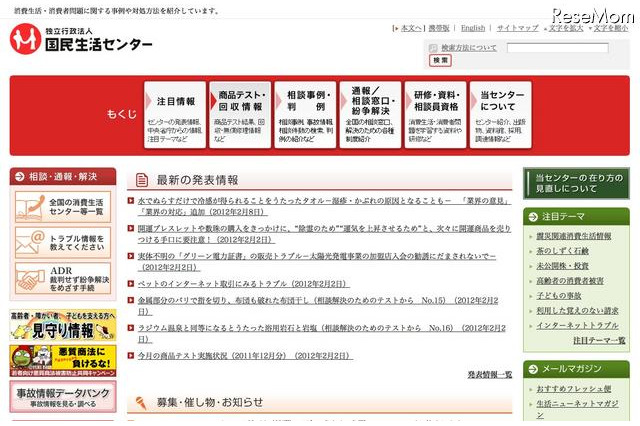Open the サイトマップ link
This screenshot has width=640, height=426.
click(516, 29)
